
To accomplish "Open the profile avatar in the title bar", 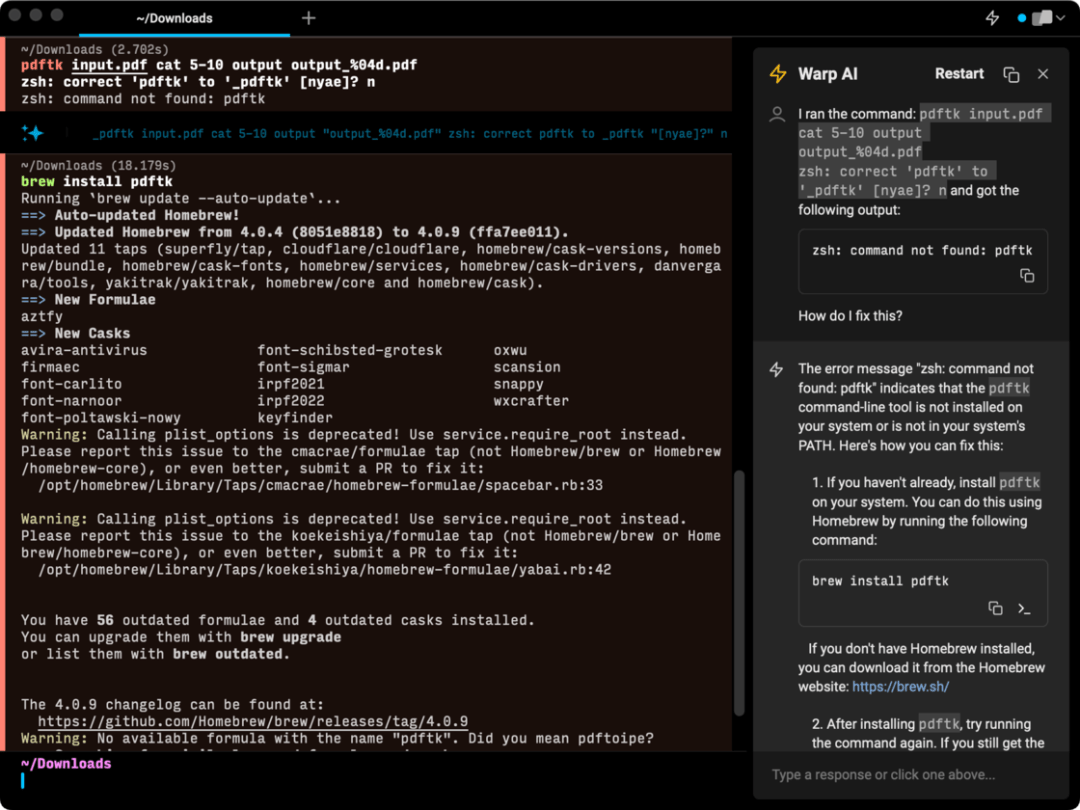I will coord(1041,18).
